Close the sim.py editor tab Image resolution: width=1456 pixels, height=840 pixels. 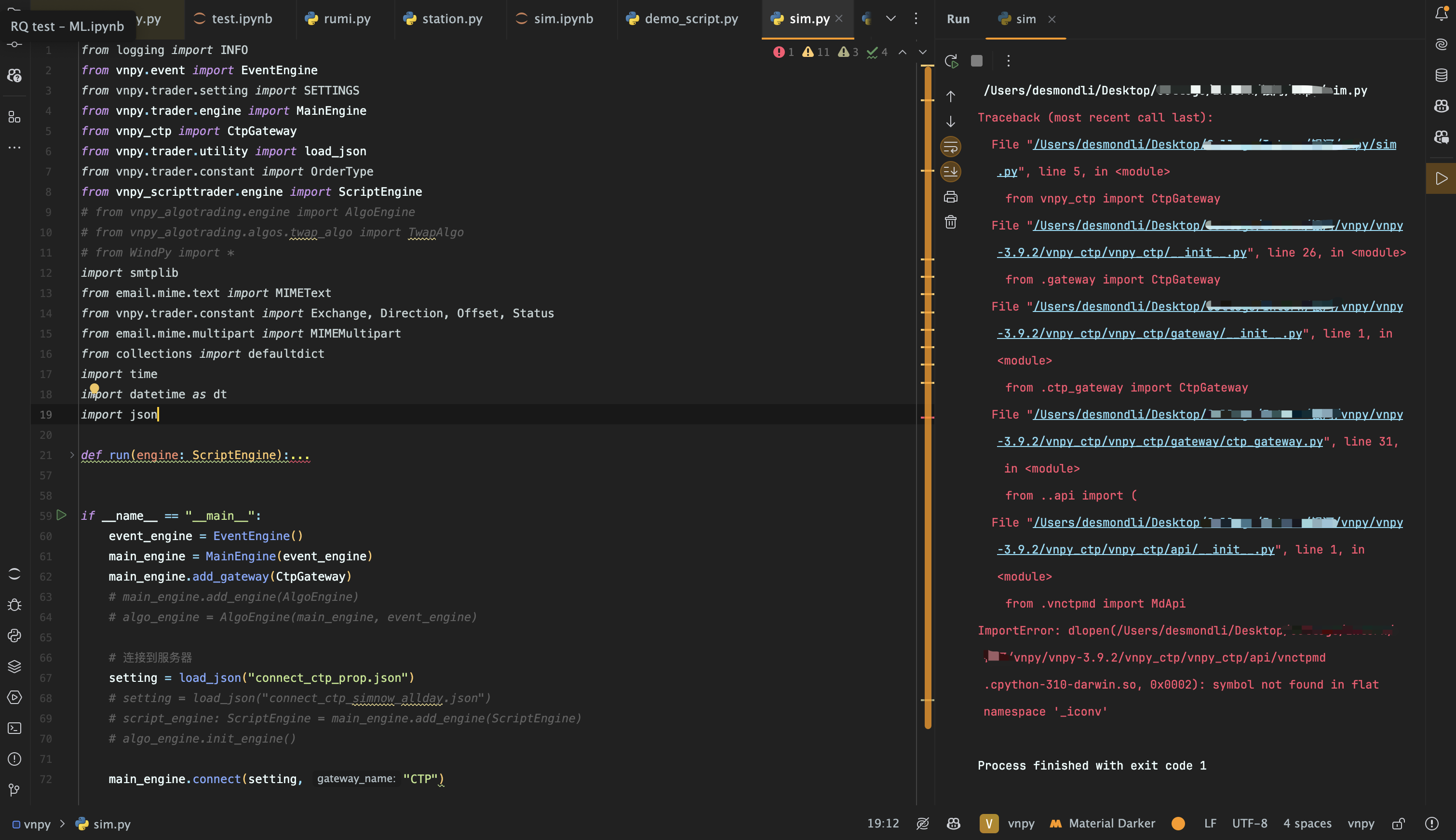coord(839,18)
